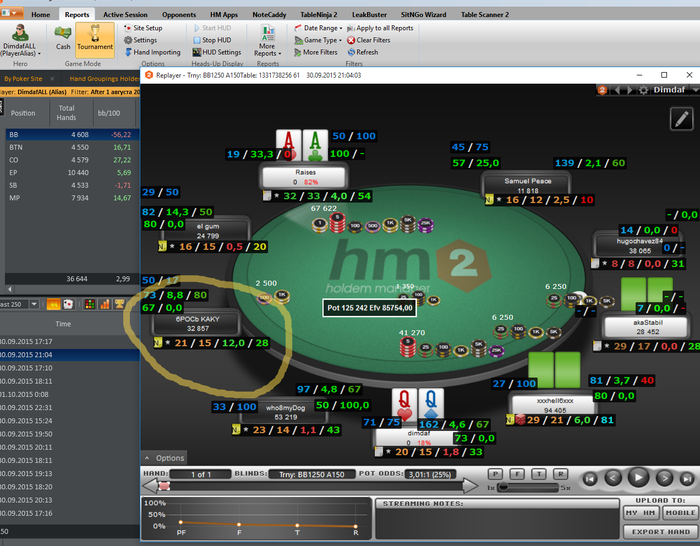Image resolution: width=700 pixels, height=546 pixels.
Task: Open the DimdafALL hero avatar menu
Action: (20, 40)
